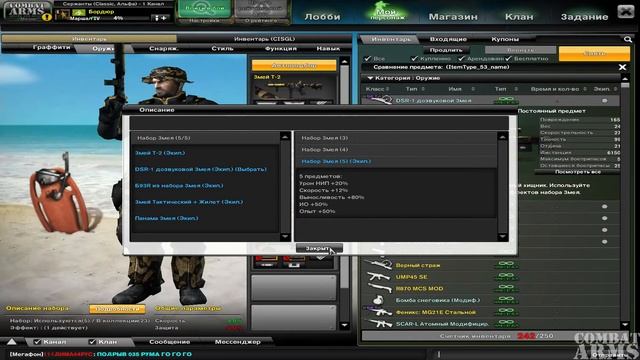Click the Закрыть button in the dialog
Screen dimensions: 640x360
[319, 248]
